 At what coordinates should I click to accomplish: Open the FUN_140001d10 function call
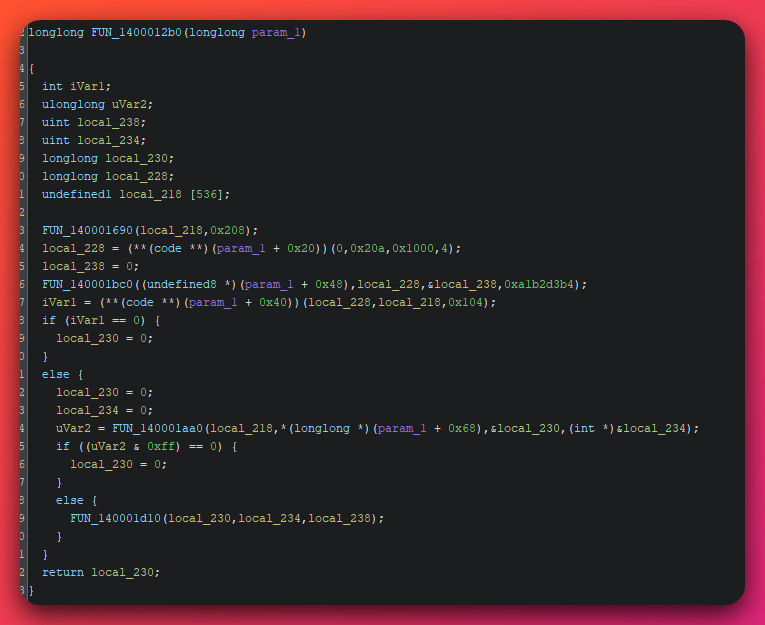click(x=115, y=518)
